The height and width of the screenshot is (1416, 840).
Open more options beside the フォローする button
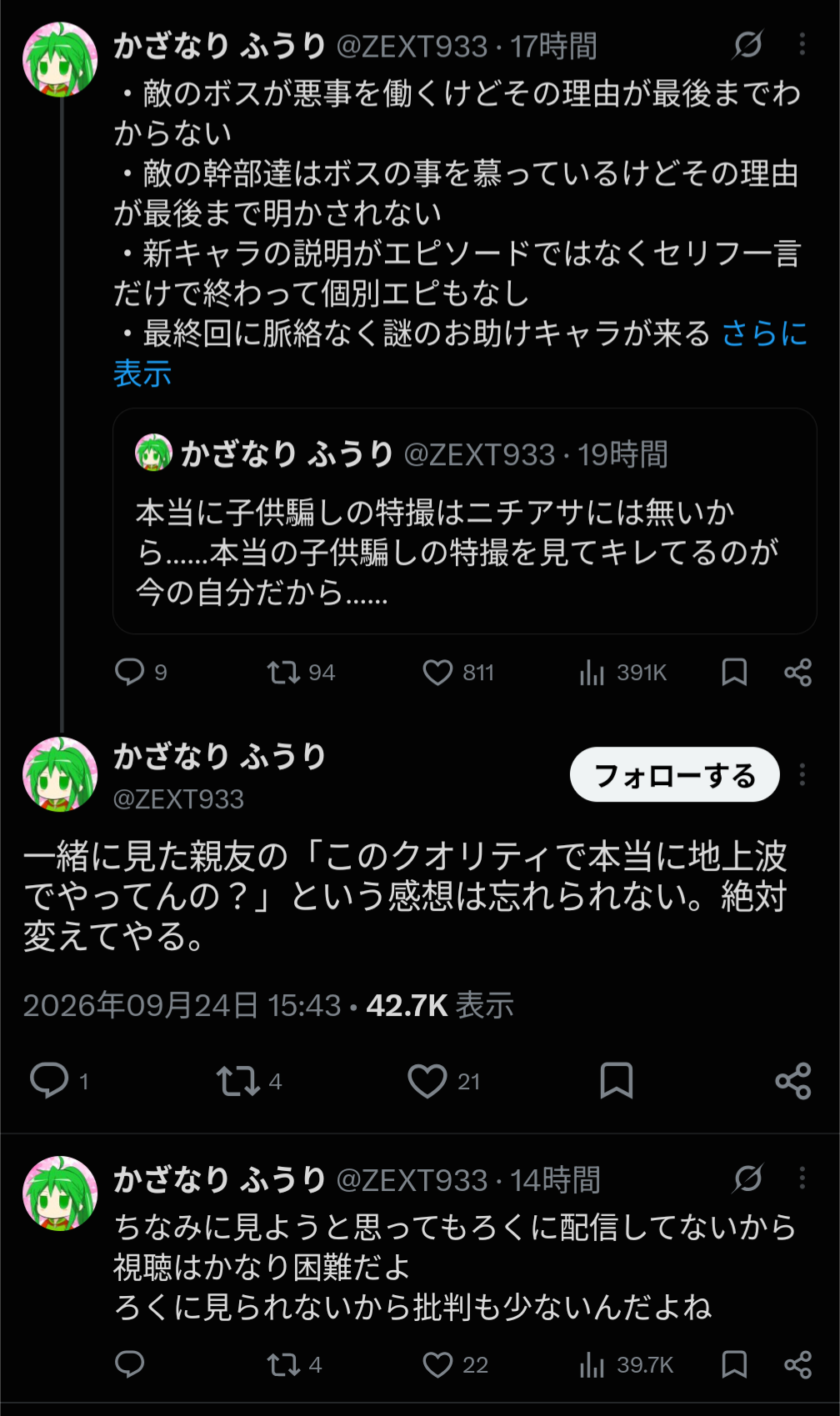click(x=802, y=774)
